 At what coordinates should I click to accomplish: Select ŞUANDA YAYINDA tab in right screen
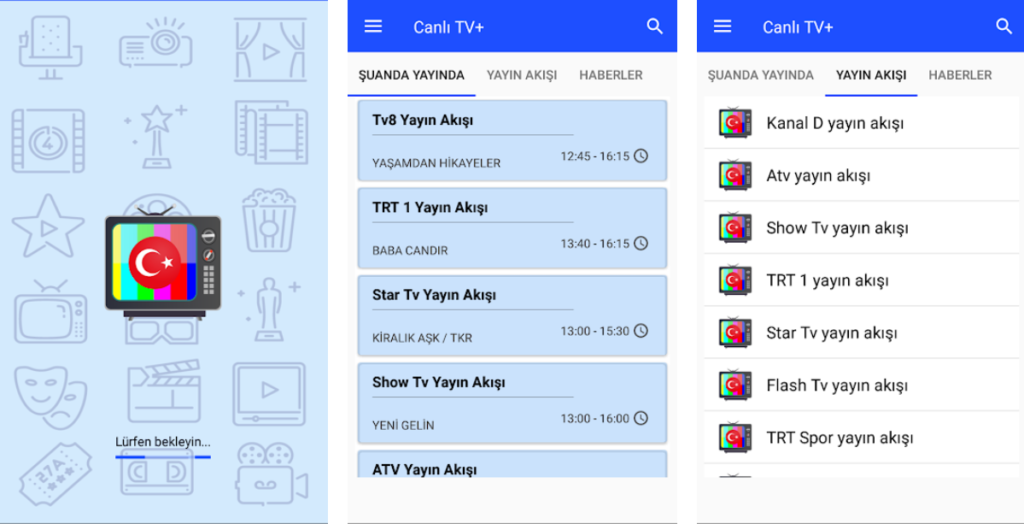tap(761, 75)
